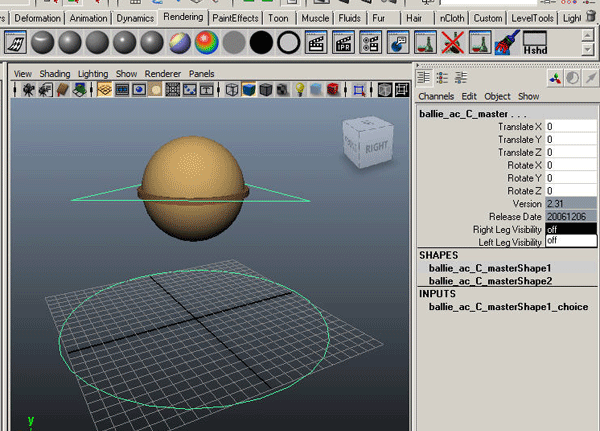The image size is (600, 431).
Task: Open the camera Bookmarks book icon
Action: click(x=62, y=90)
